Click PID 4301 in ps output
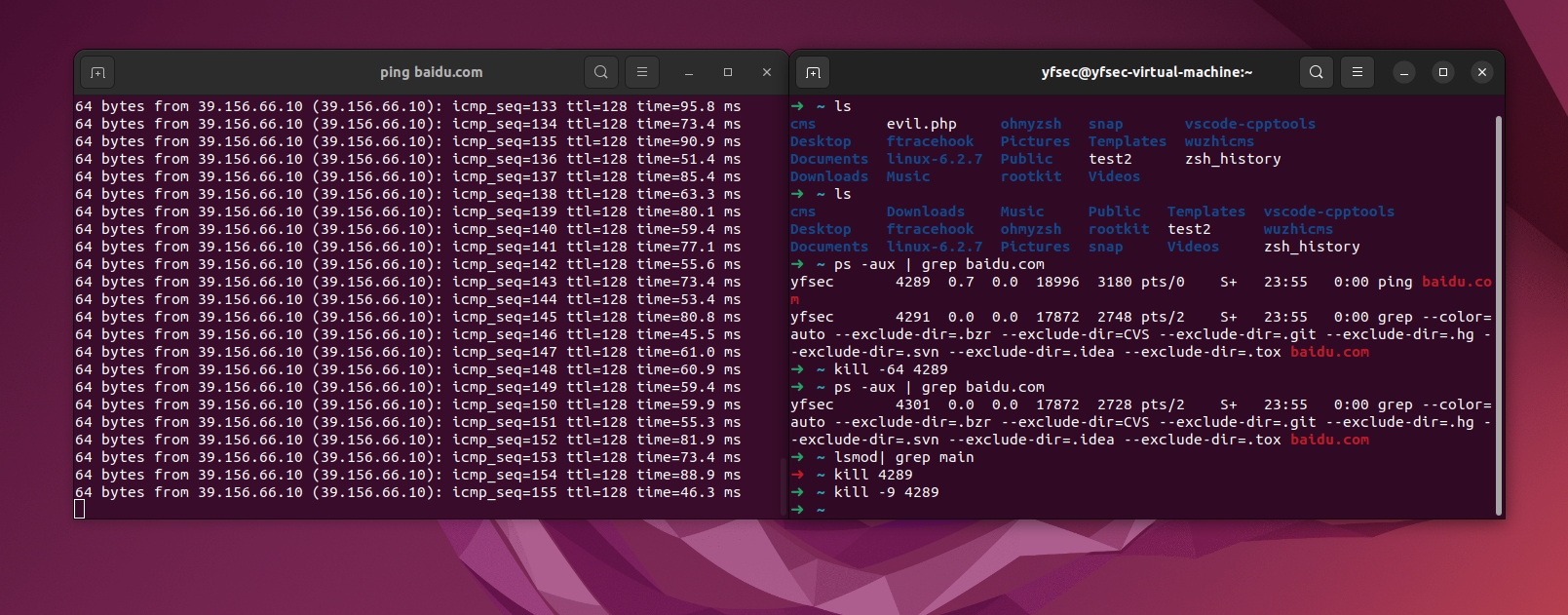The width and height of the screenshot is (1568, 615). coord(913,404)
